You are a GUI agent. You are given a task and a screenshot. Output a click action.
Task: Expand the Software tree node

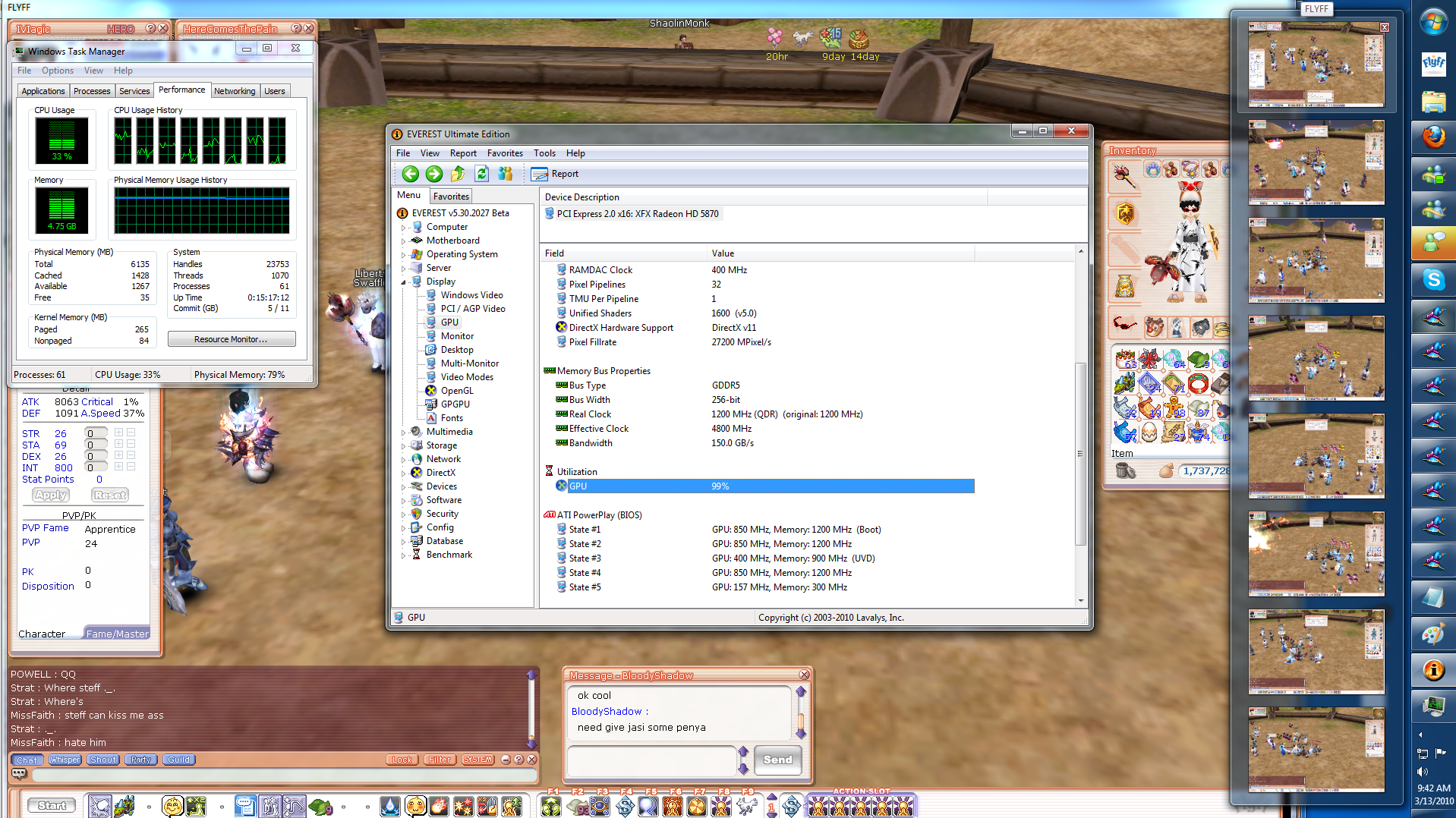pyautogui.click(x=403, y=500)
